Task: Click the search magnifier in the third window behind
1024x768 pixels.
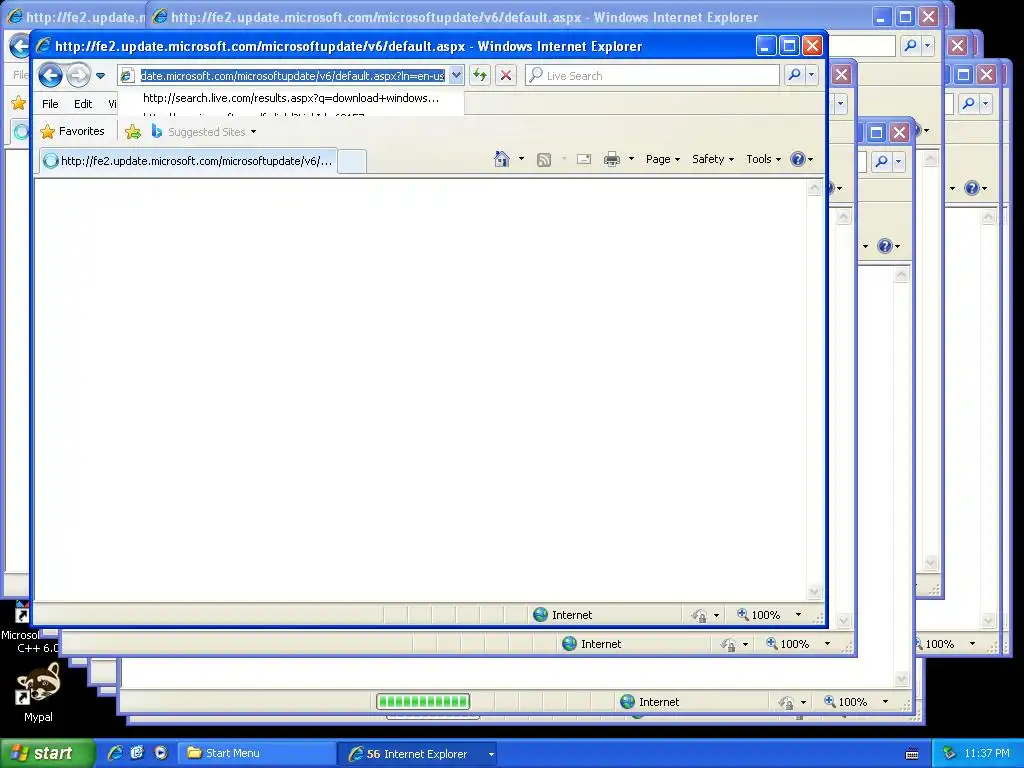Action: 882,161
